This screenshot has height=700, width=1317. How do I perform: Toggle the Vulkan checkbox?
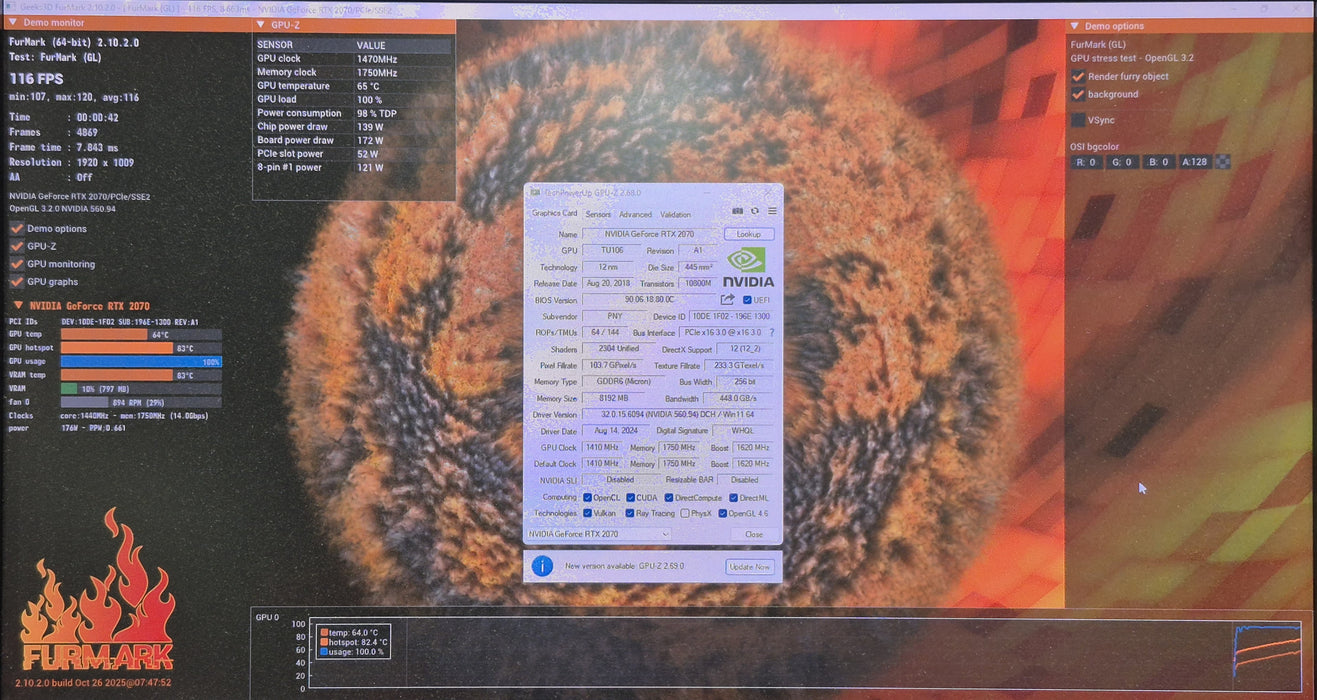(x=588, y=513)
